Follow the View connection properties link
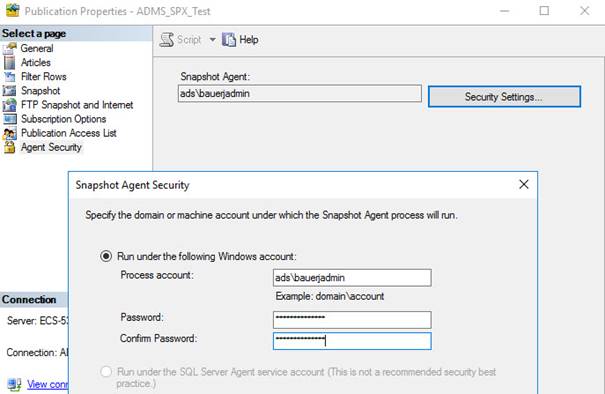 point(47,384)
